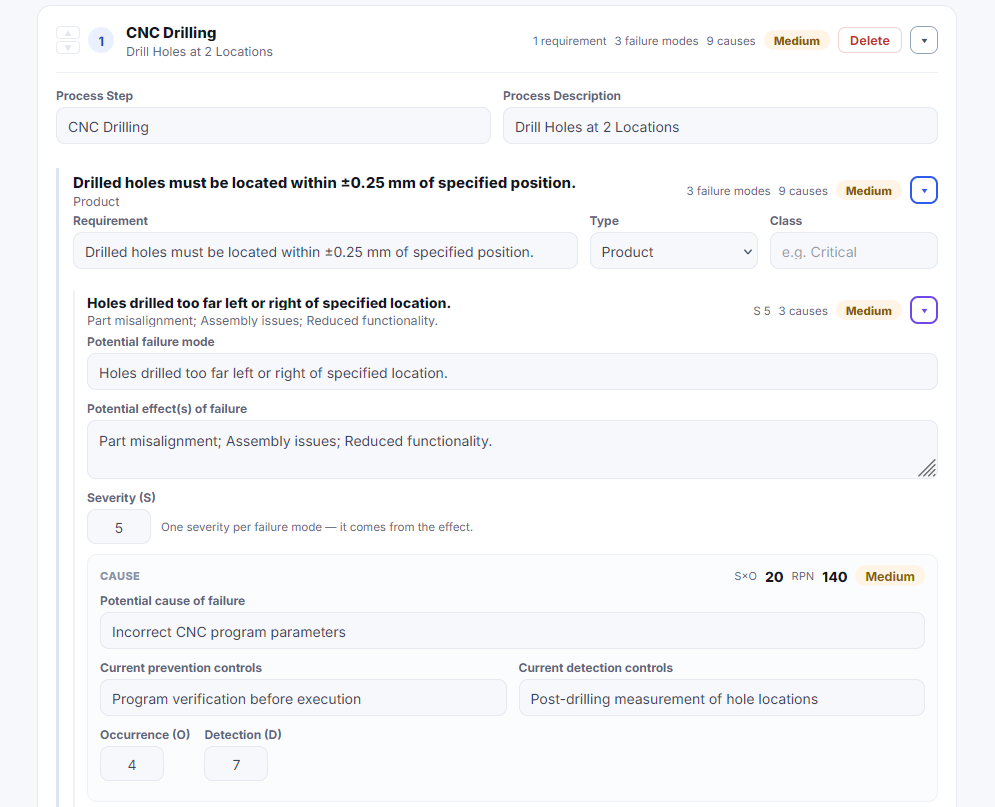995x807 pixels.
Task: Click step number 1 badge
Action: 101,41
